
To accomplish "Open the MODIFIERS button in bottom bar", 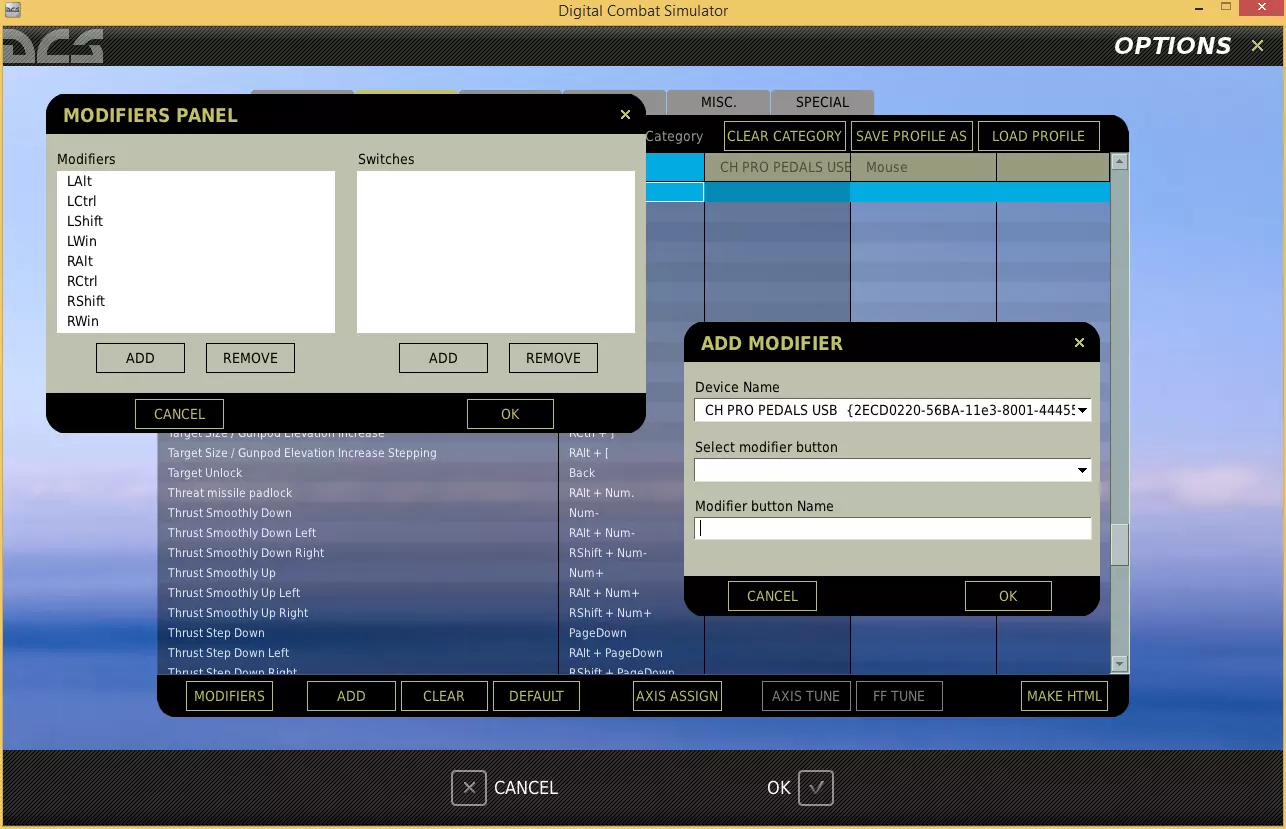I will click(229, 696).
